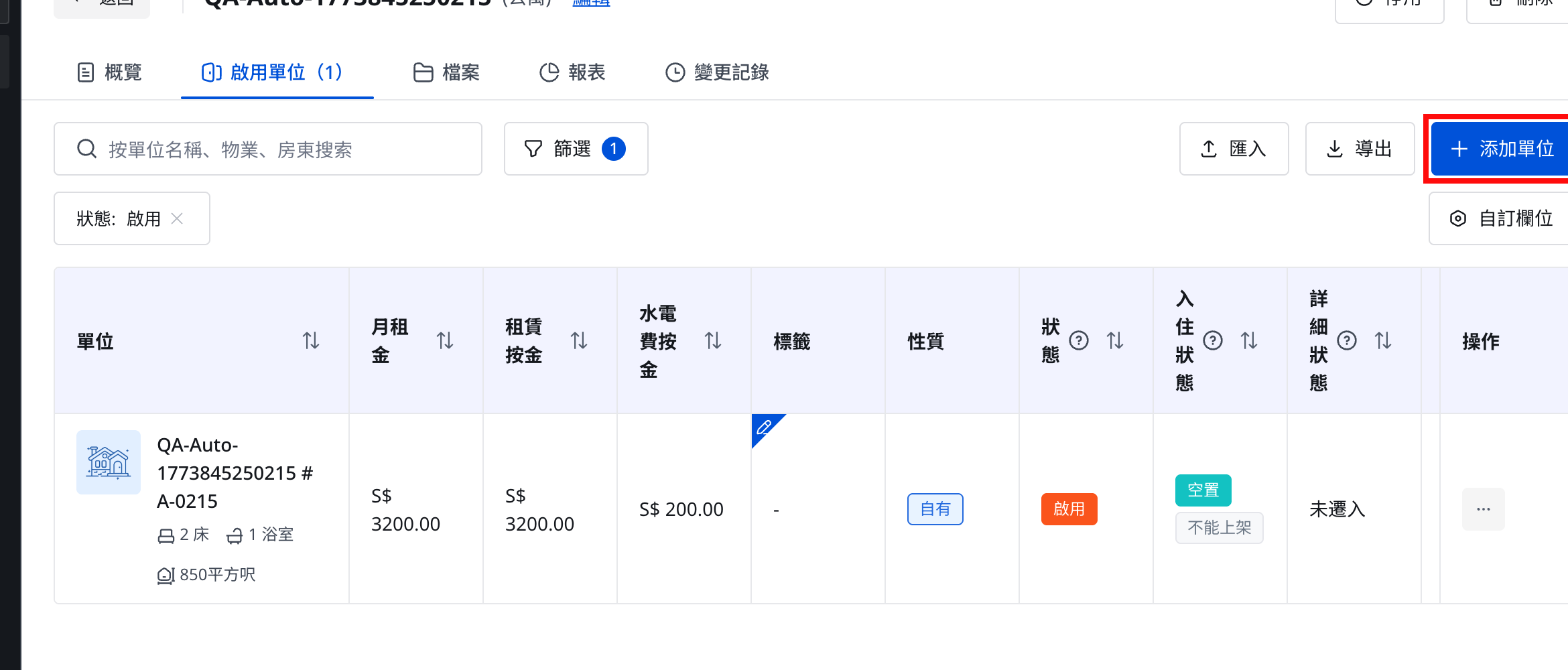Image resolution: width=1568 pixels, height=670 pixels.
Task: View the 變更記錄 change log tab
Action: click(x=717, y=72)
